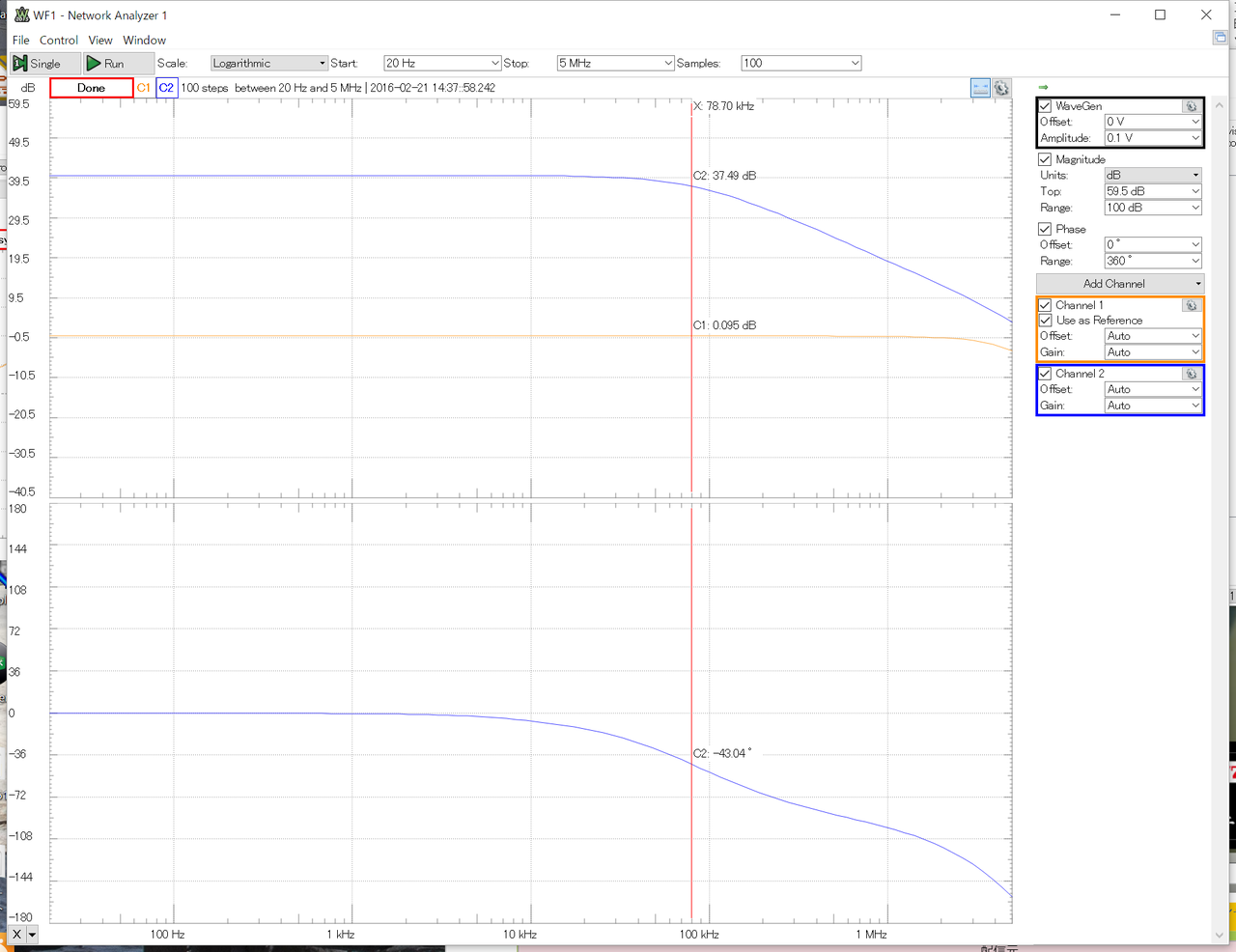Disable the Phase plot checkbox
Image resolution: width=1236 pixels, height=952 pixels.
1045,229
